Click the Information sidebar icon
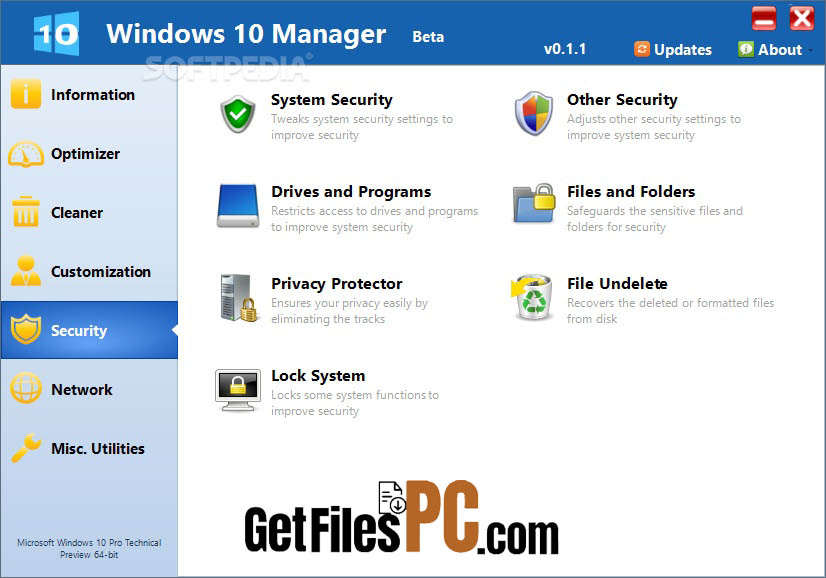Screen dimensions: 826x578 [25, 94]
